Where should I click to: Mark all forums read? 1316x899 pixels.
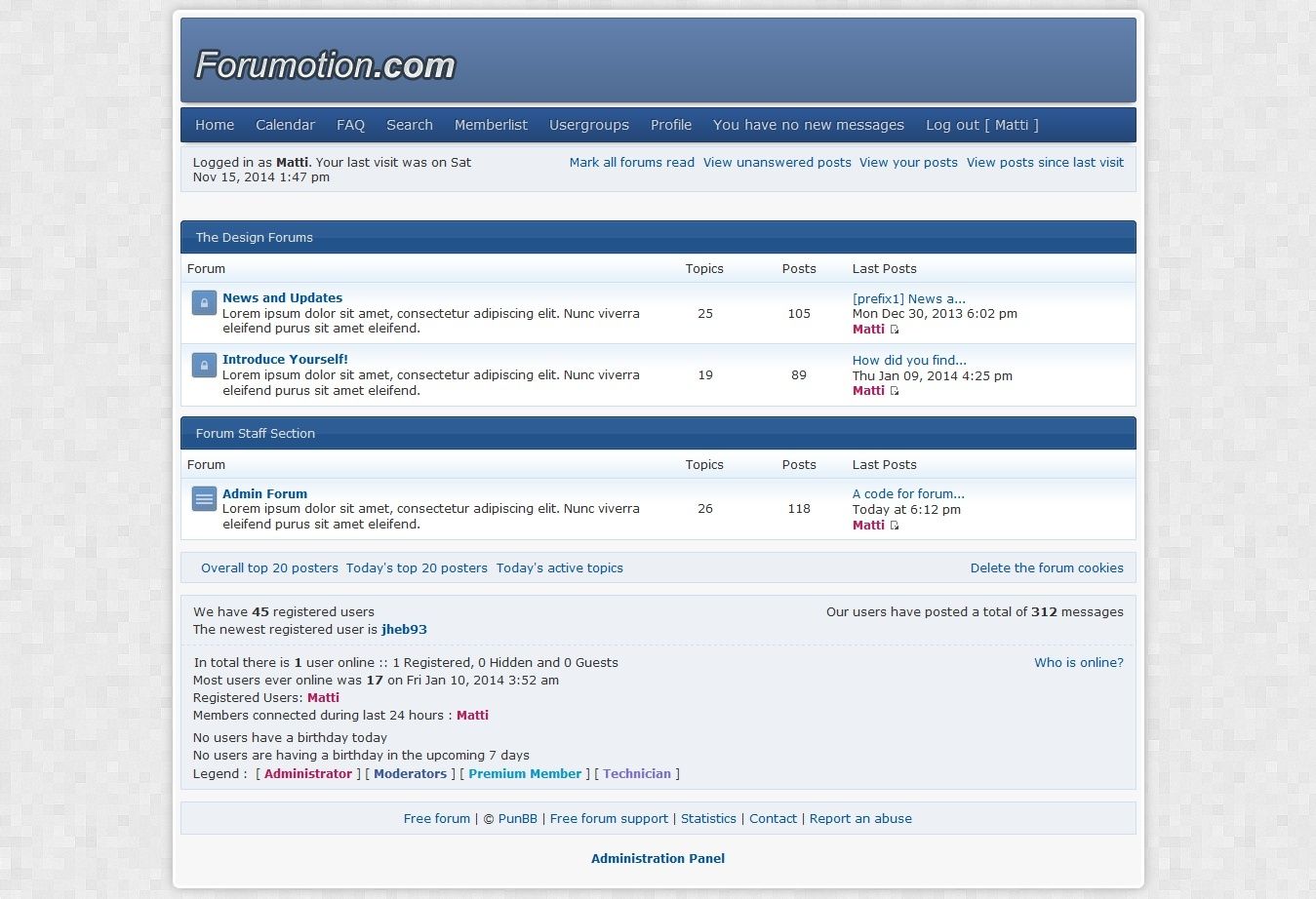point(632,163)
